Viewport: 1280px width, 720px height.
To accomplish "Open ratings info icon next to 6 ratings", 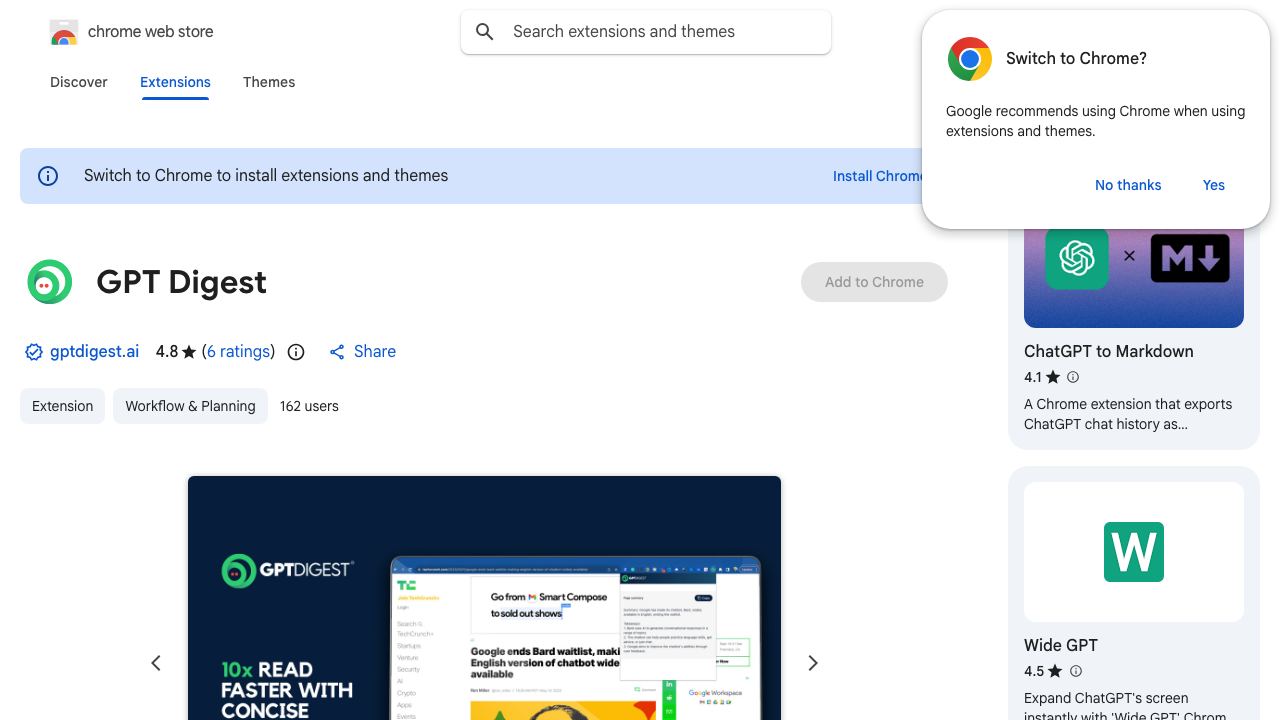I will pyautogui.click(x=296, y=352).
